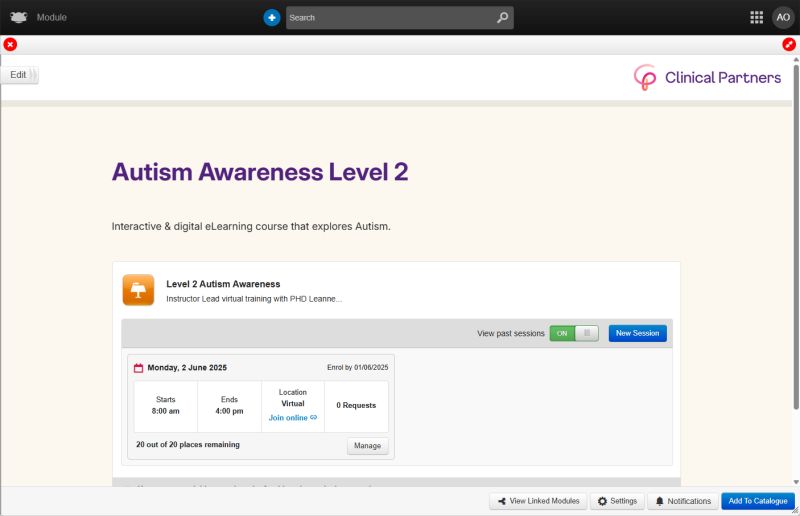Click the red close icon below the logo
The height and width of the screenshot is (516, 800).
(10, 44)
